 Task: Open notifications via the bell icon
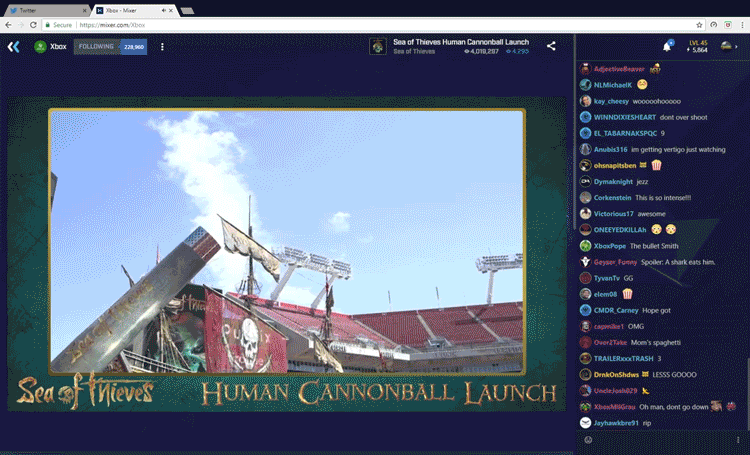coord(667,46)
